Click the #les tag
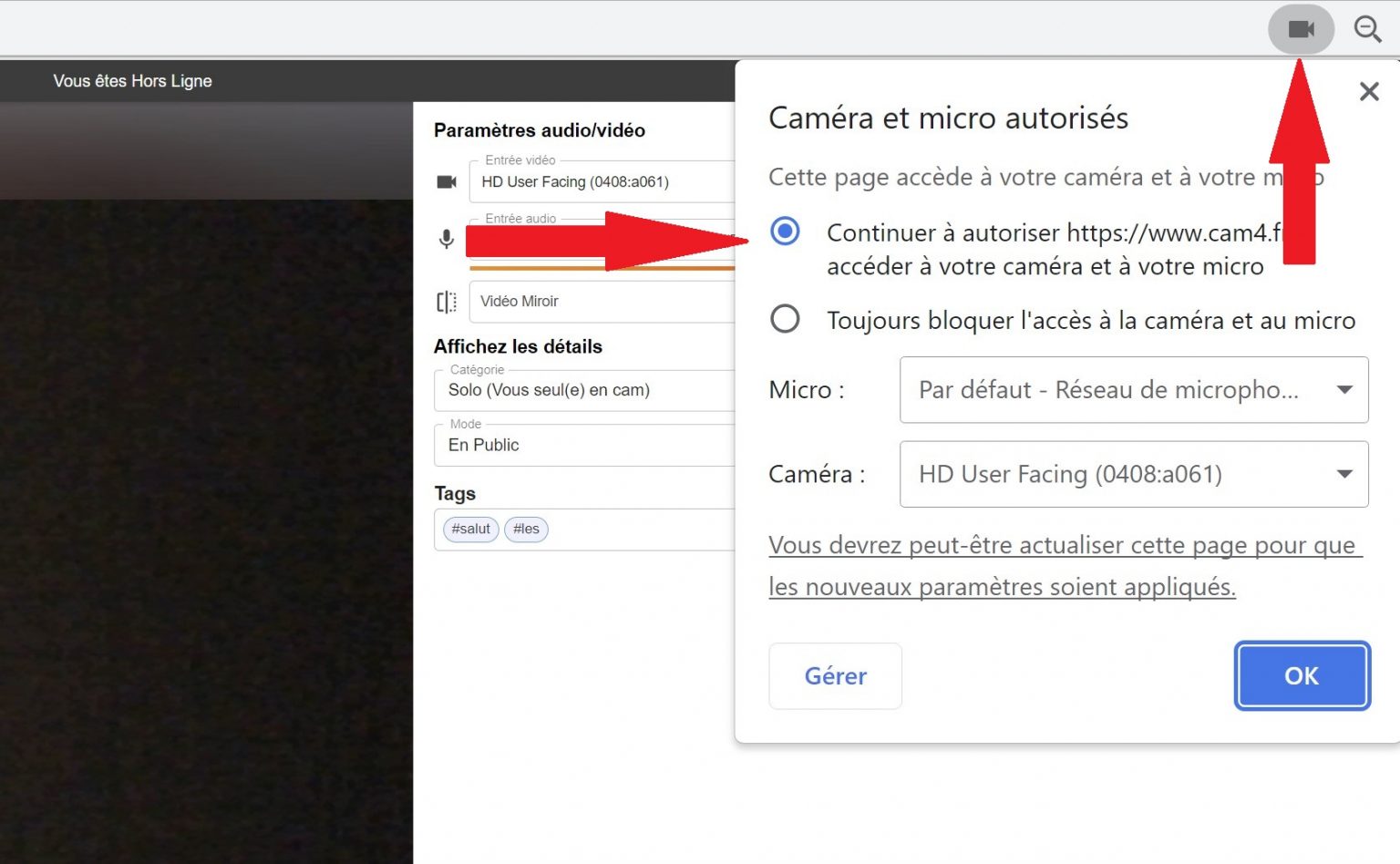The height and width of the screenshot is (864, 1400). [x=526, y=529]
